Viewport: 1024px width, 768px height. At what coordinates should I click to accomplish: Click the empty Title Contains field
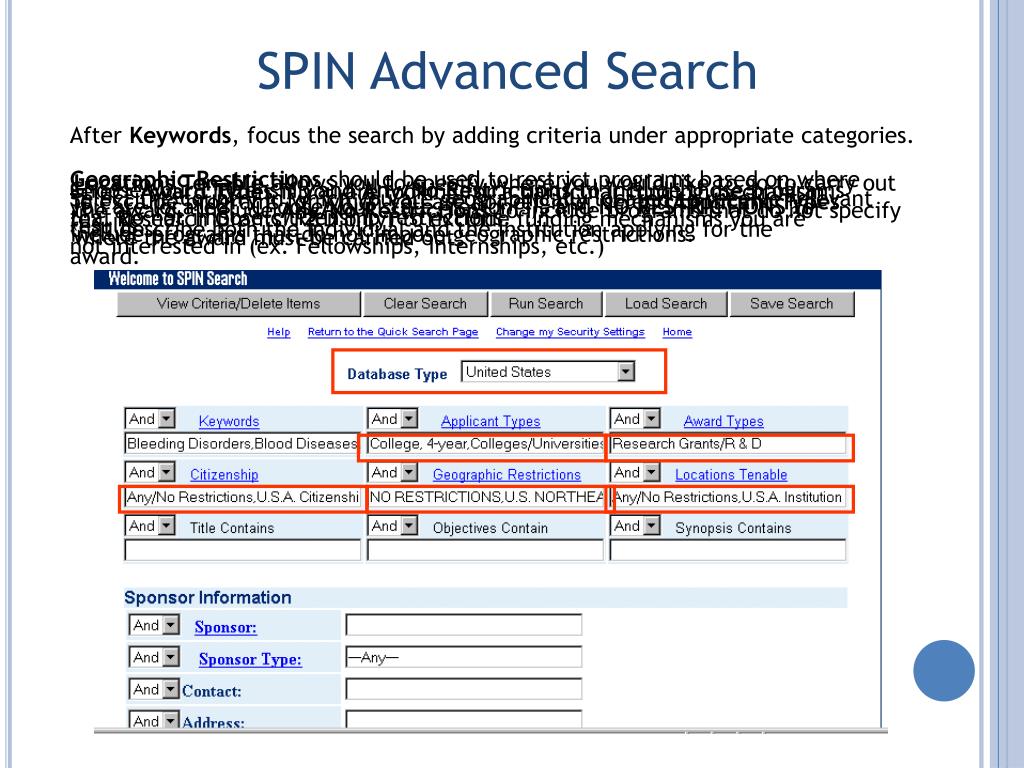click(242, 551)
